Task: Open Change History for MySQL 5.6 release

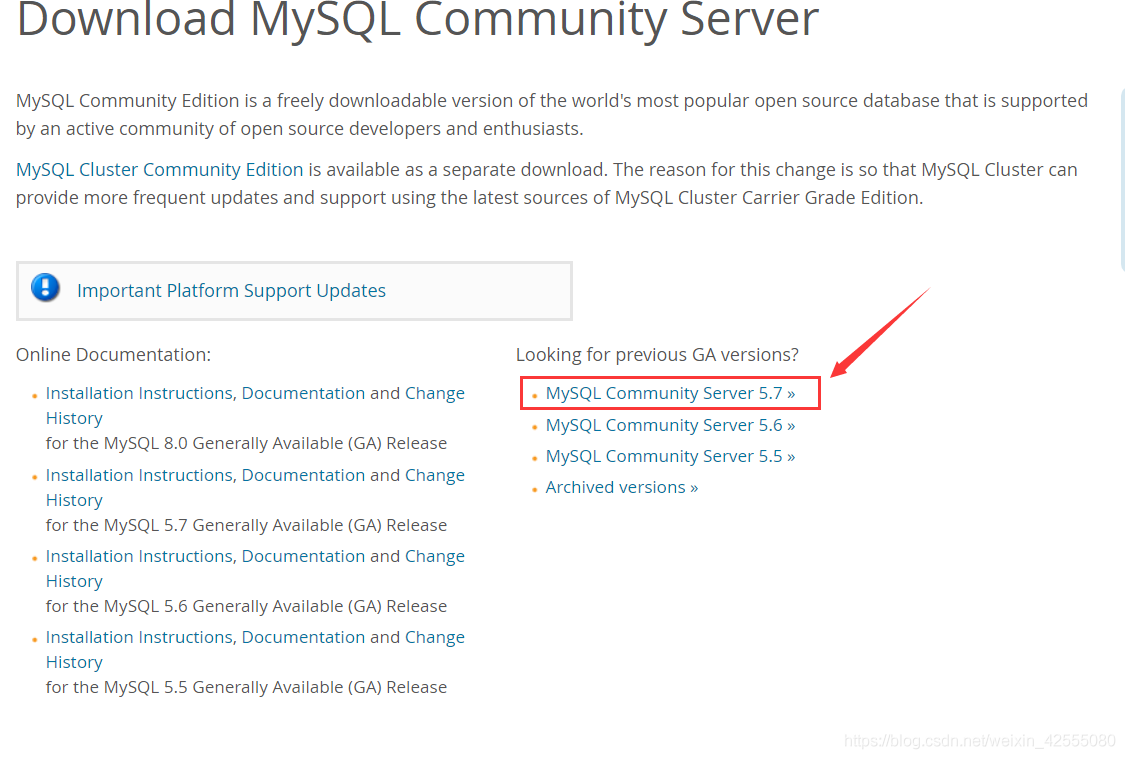Action: click(435, 556)
